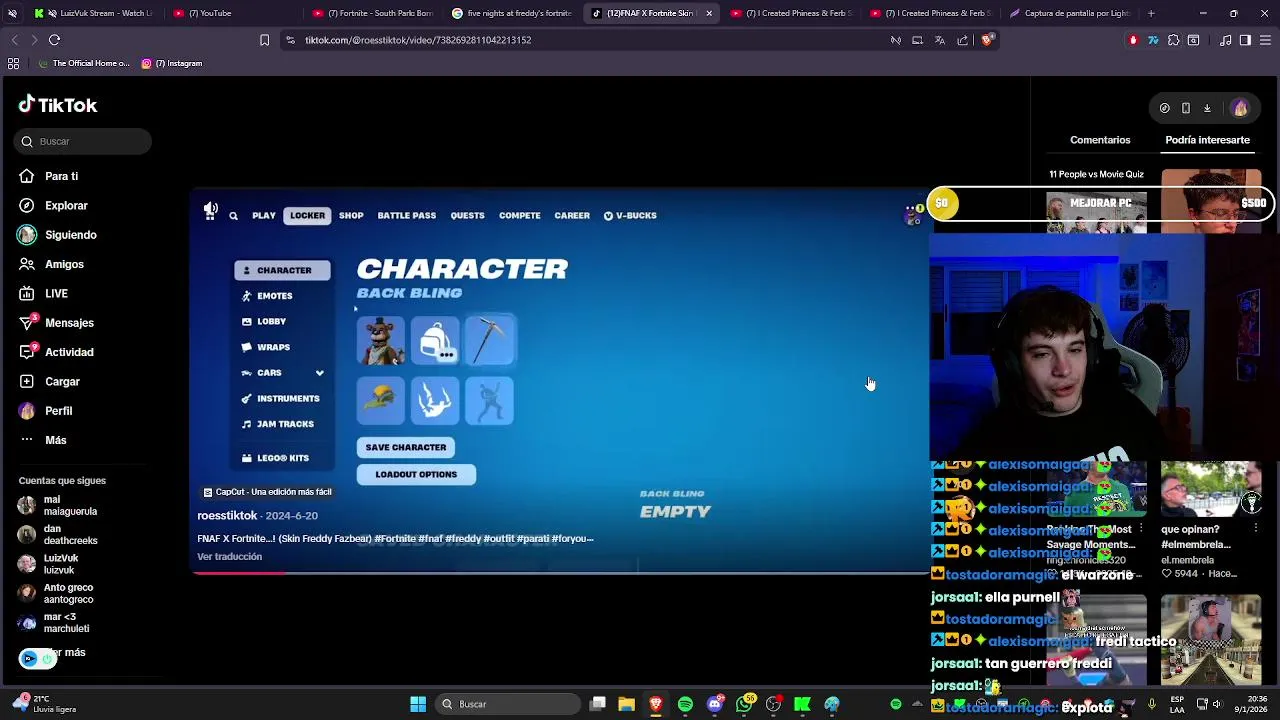Viewport: 1280px width, 720px height.
Task: Open the browser hamburger main menu
Action: (1265, 40)
